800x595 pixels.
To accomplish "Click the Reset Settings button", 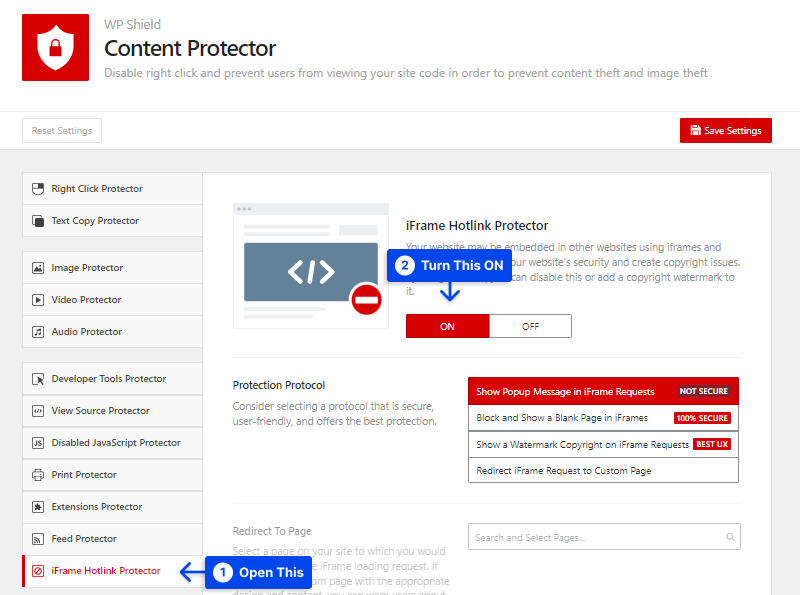I will tap(62, 131).
